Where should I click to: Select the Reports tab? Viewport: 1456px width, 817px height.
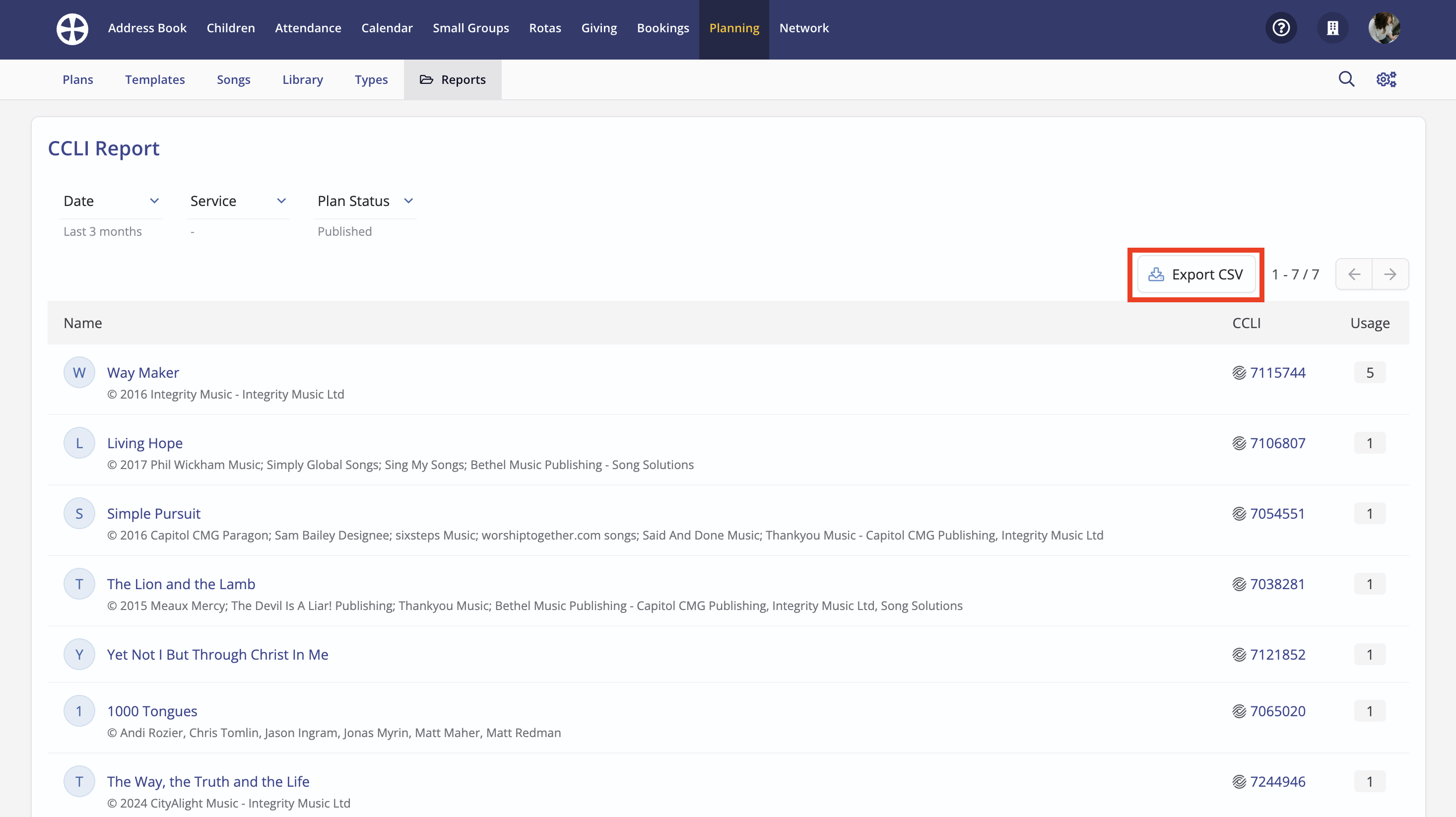pyautogui.click(x=453, y=79)
